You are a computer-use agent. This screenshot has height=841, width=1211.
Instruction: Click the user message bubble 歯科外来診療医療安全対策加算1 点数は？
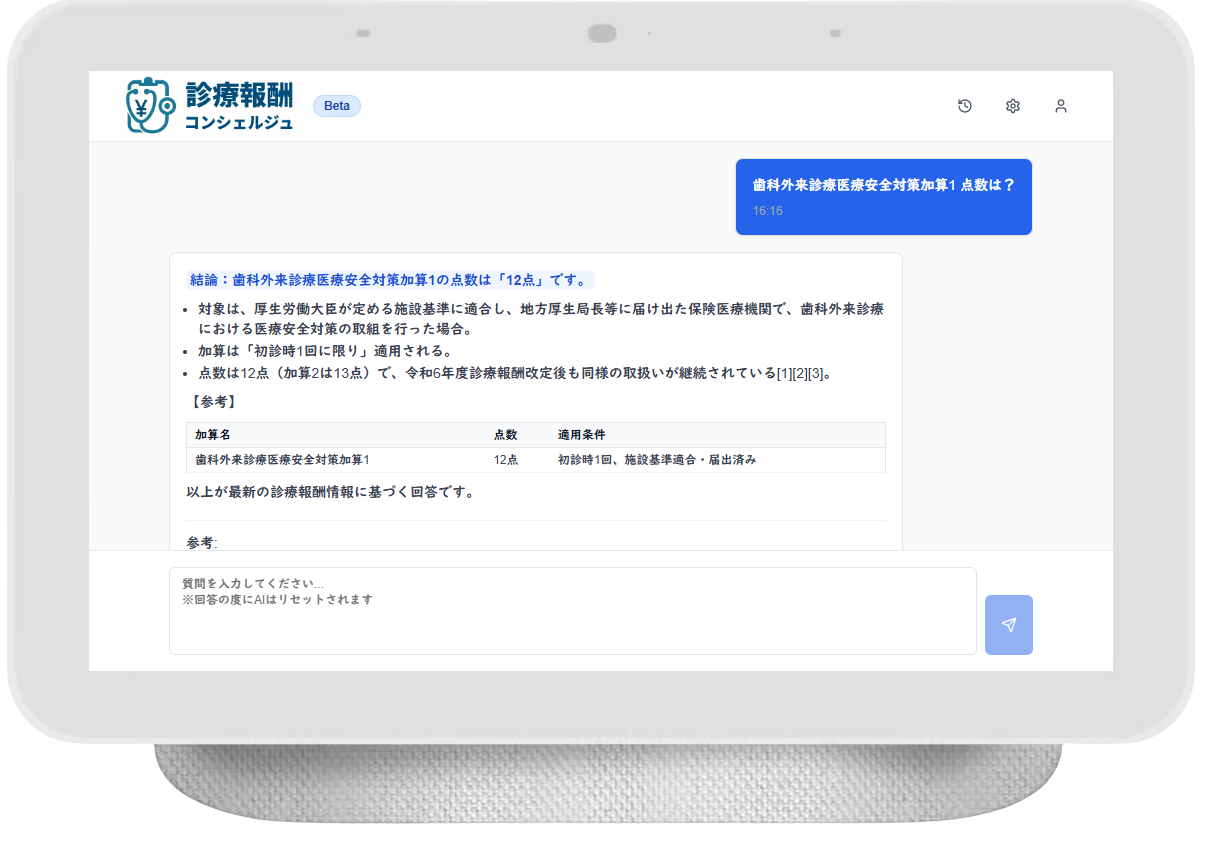[x=883, y=197]
